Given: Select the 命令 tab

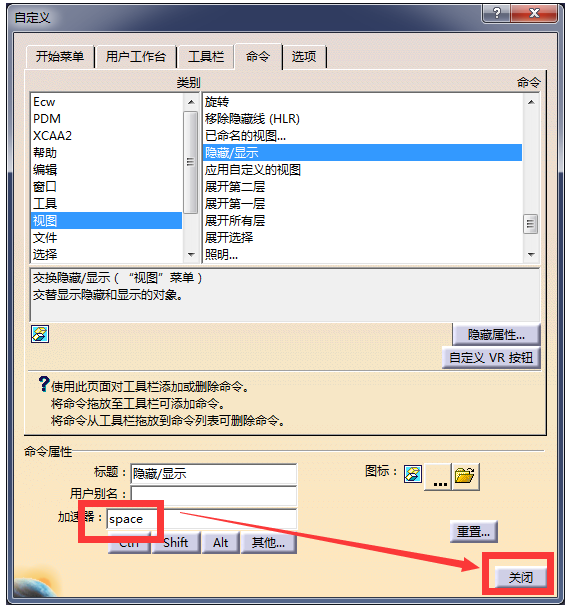Looking at the screenshot, I should 258,57.
